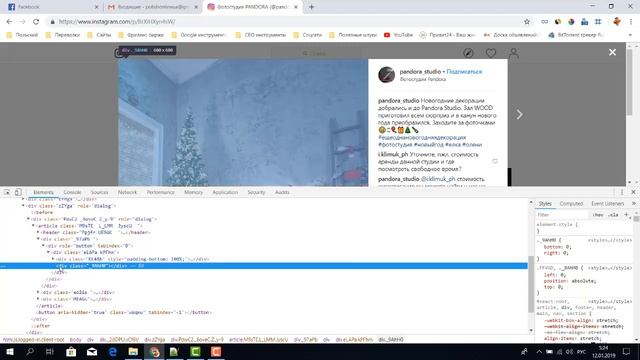
Task: Switch to the Computed styles tab
Action: click(x=571, y=203)
